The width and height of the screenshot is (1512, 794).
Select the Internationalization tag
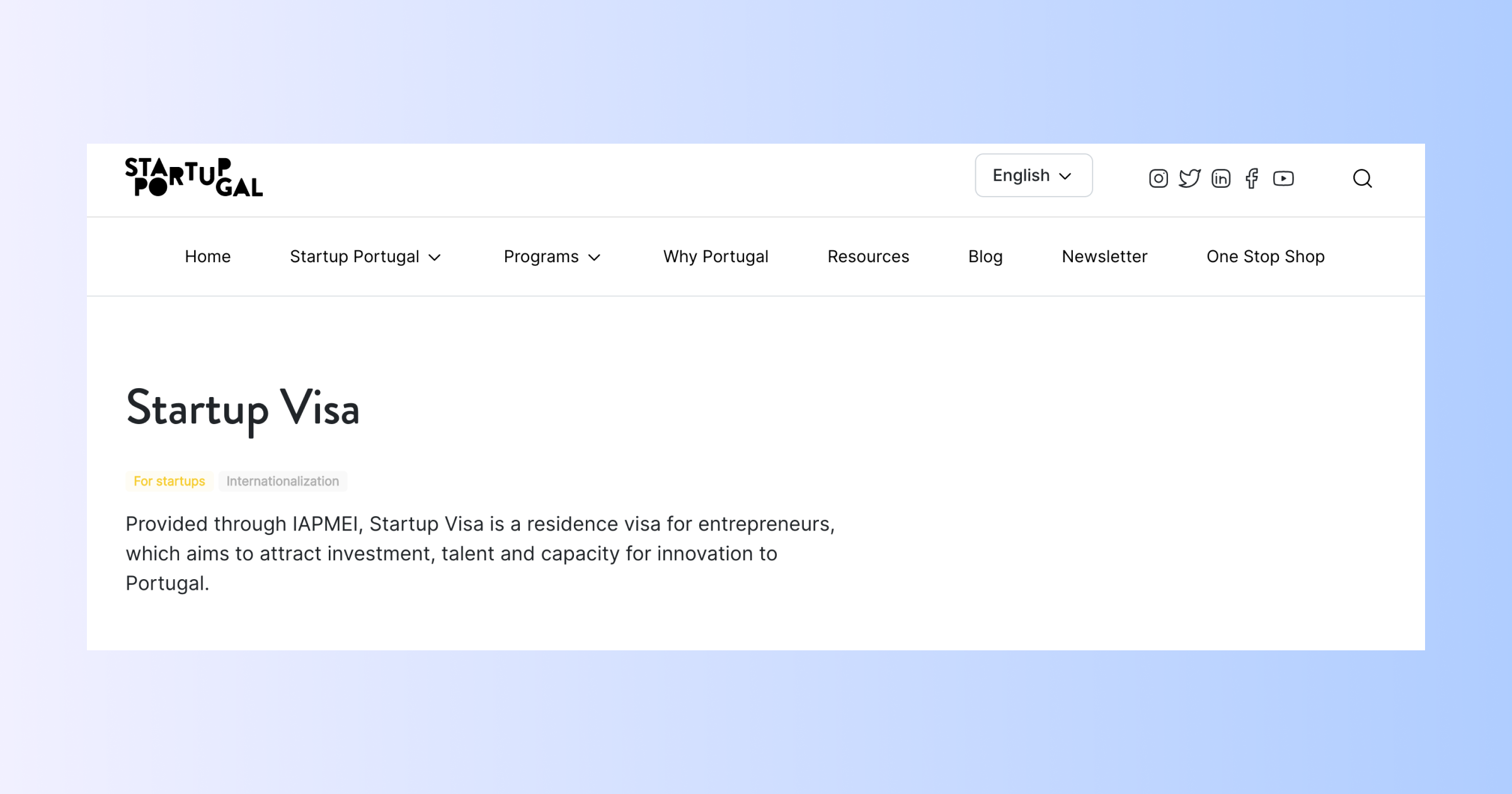pos(283,481)
